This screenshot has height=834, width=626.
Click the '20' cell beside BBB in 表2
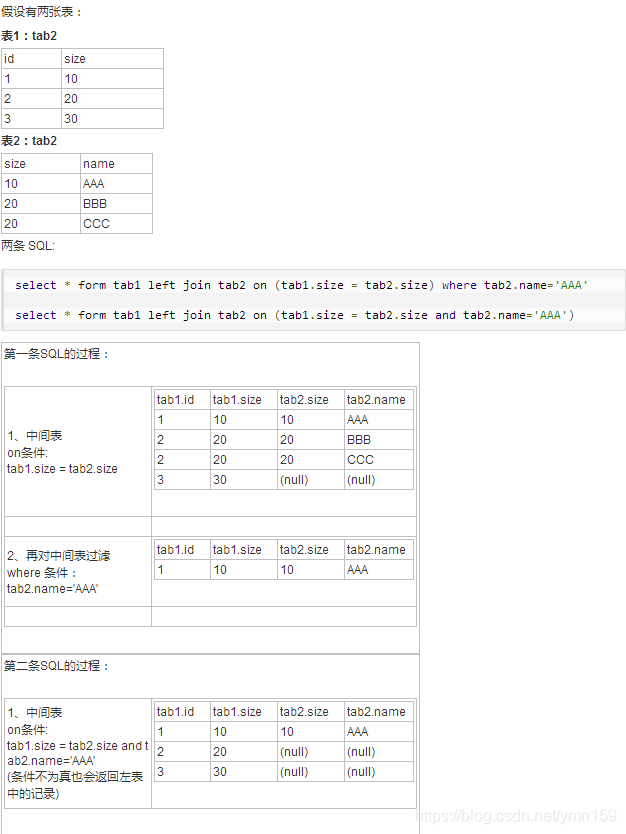[x=41, y=204]
